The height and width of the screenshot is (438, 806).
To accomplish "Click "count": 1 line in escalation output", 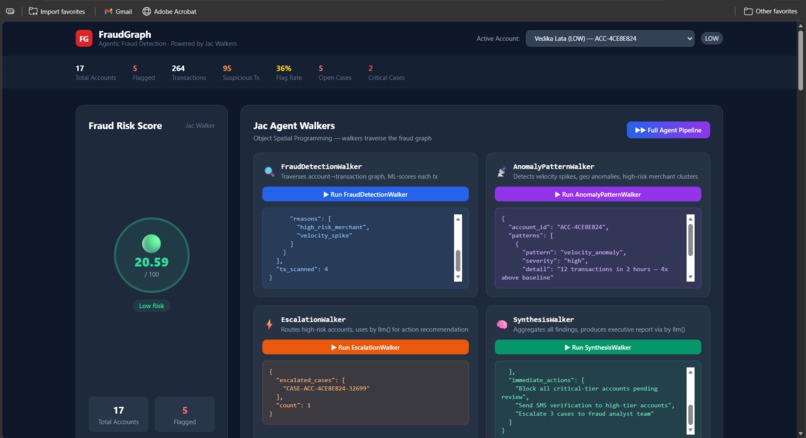I will 293,406.
